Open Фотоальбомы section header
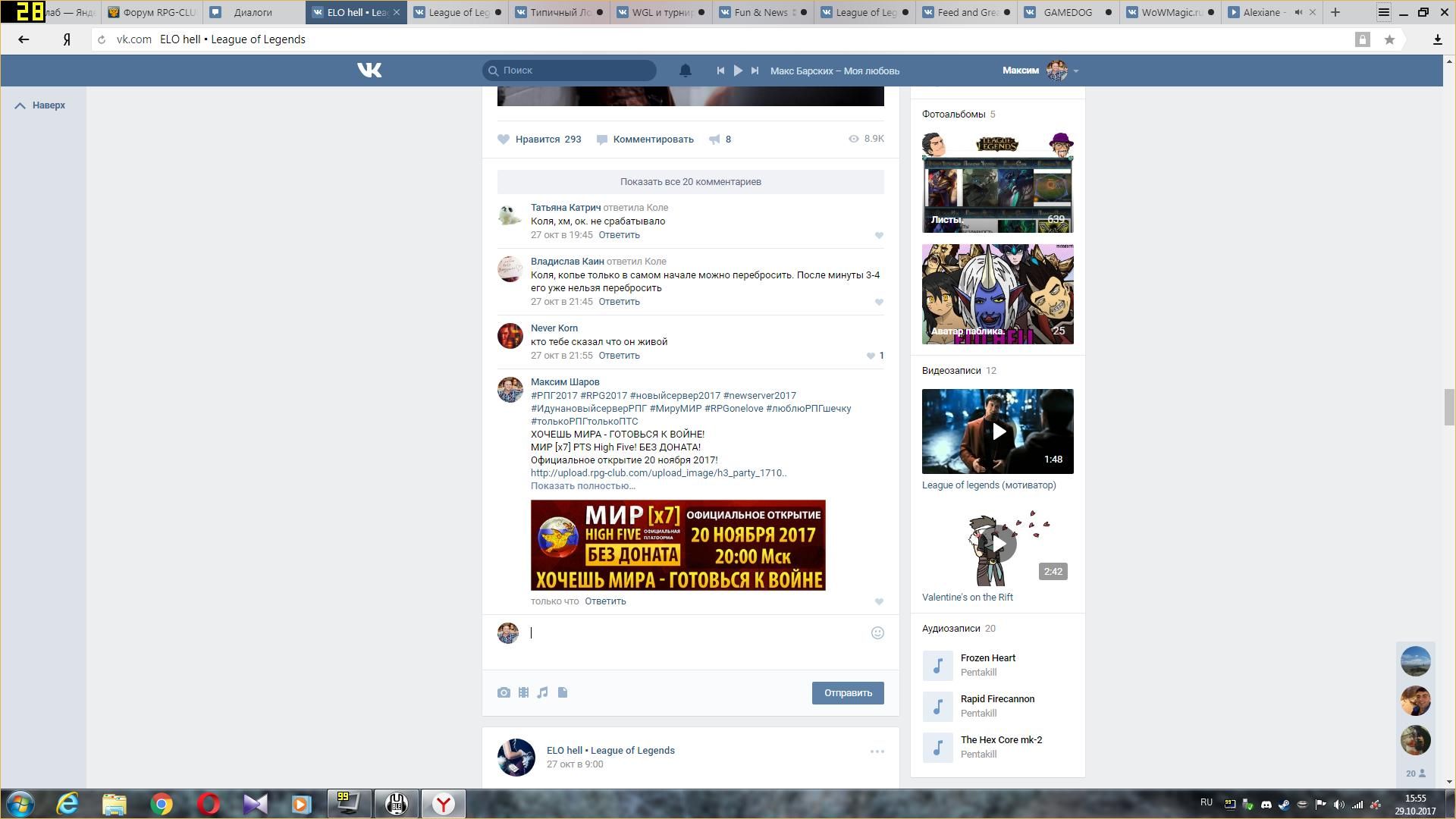The width and height of the screenshot is (1456, 819). click(959, 115)
